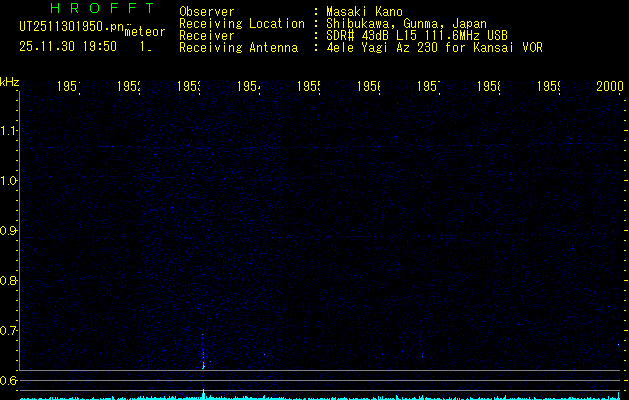This screenshot has width=629, height=400.
Task: Click the 0.8 kHz frequency tick label
Action: click(10, 281)
